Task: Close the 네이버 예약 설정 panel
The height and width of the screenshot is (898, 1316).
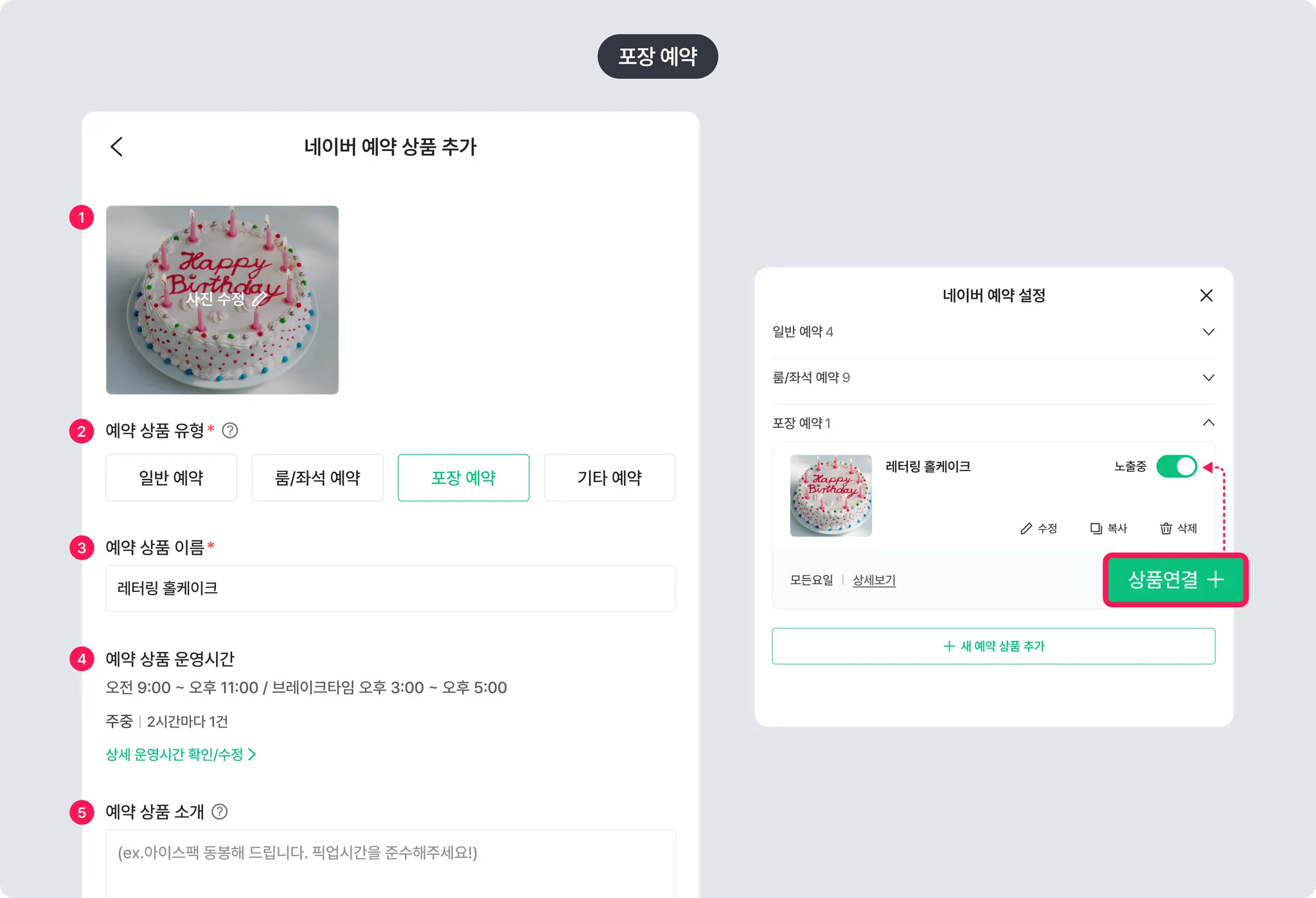Action: (x=1206, y=295)
